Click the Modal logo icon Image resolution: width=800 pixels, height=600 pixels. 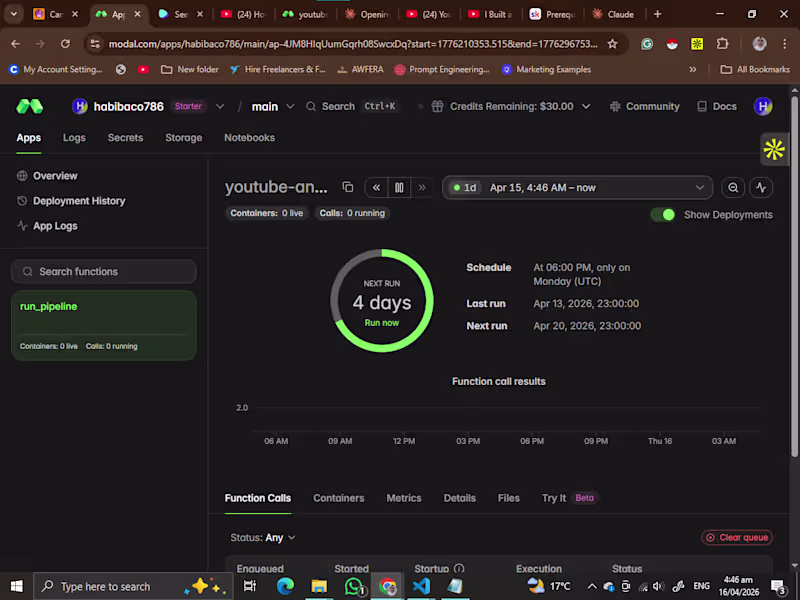[30, 106]
